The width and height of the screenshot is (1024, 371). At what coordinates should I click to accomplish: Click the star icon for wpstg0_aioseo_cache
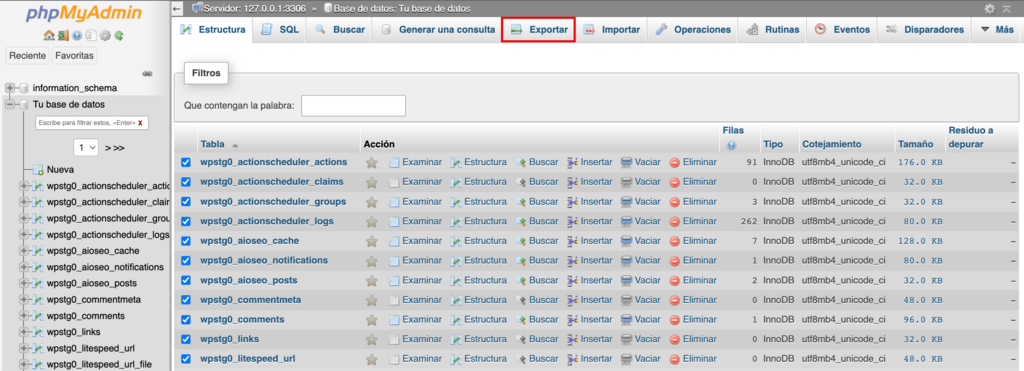[x=372, y=241]
